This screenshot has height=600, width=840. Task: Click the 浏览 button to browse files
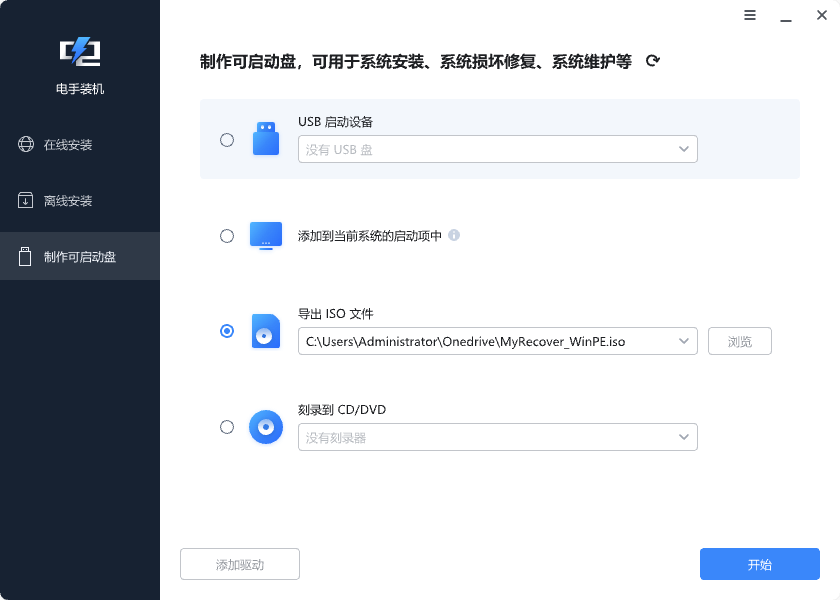(740, 340)
